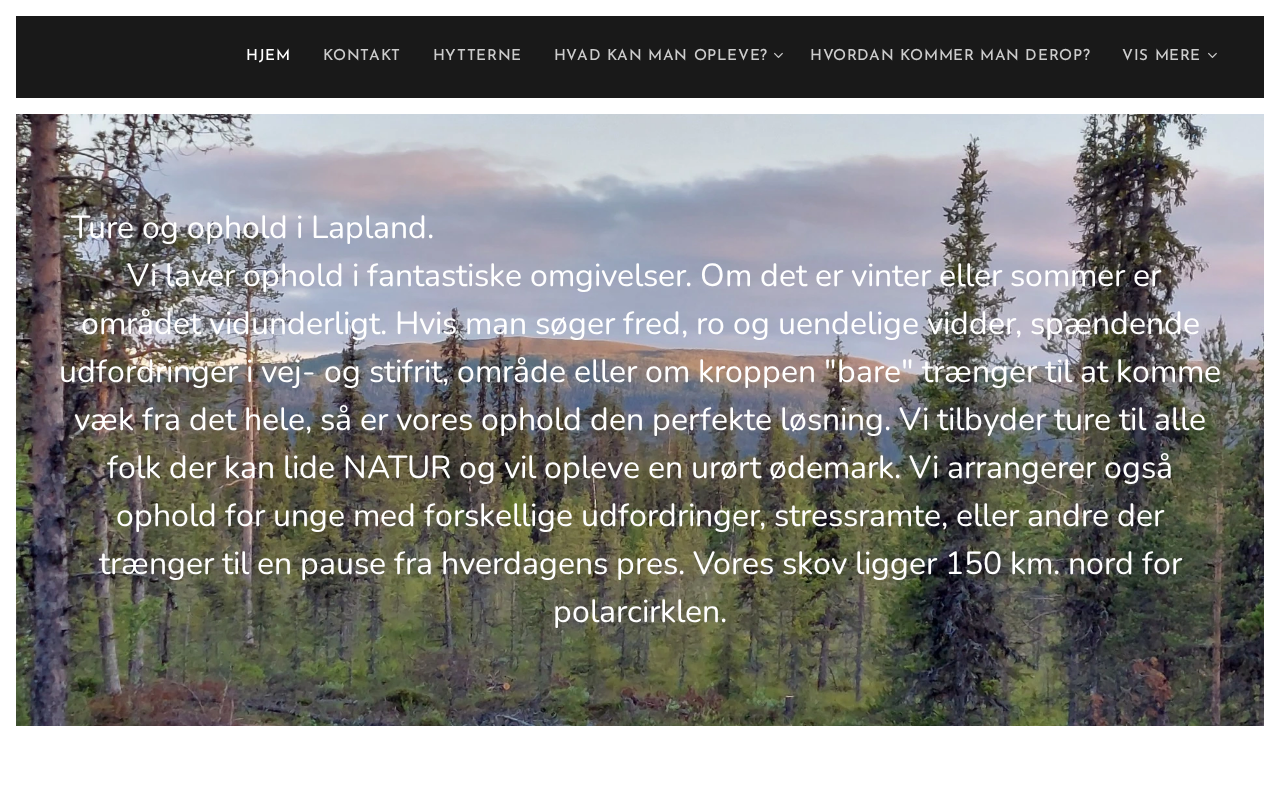Click the VIS MERE menu label
The image size is (1280, 800).
coord(1161,56)
